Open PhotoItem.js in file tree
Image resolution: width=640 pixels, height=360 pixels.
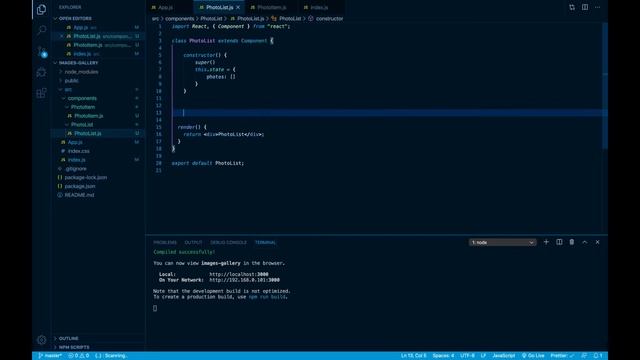pos(89,116)
